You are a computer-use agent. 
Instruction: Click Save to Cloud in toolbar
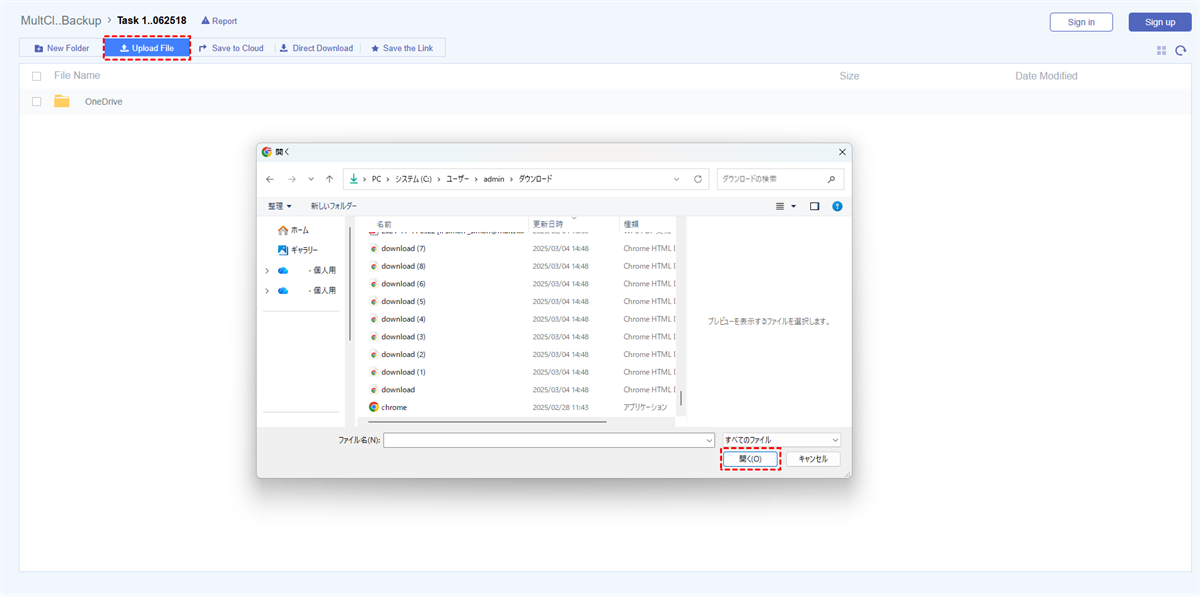click(x=231, y=48)
